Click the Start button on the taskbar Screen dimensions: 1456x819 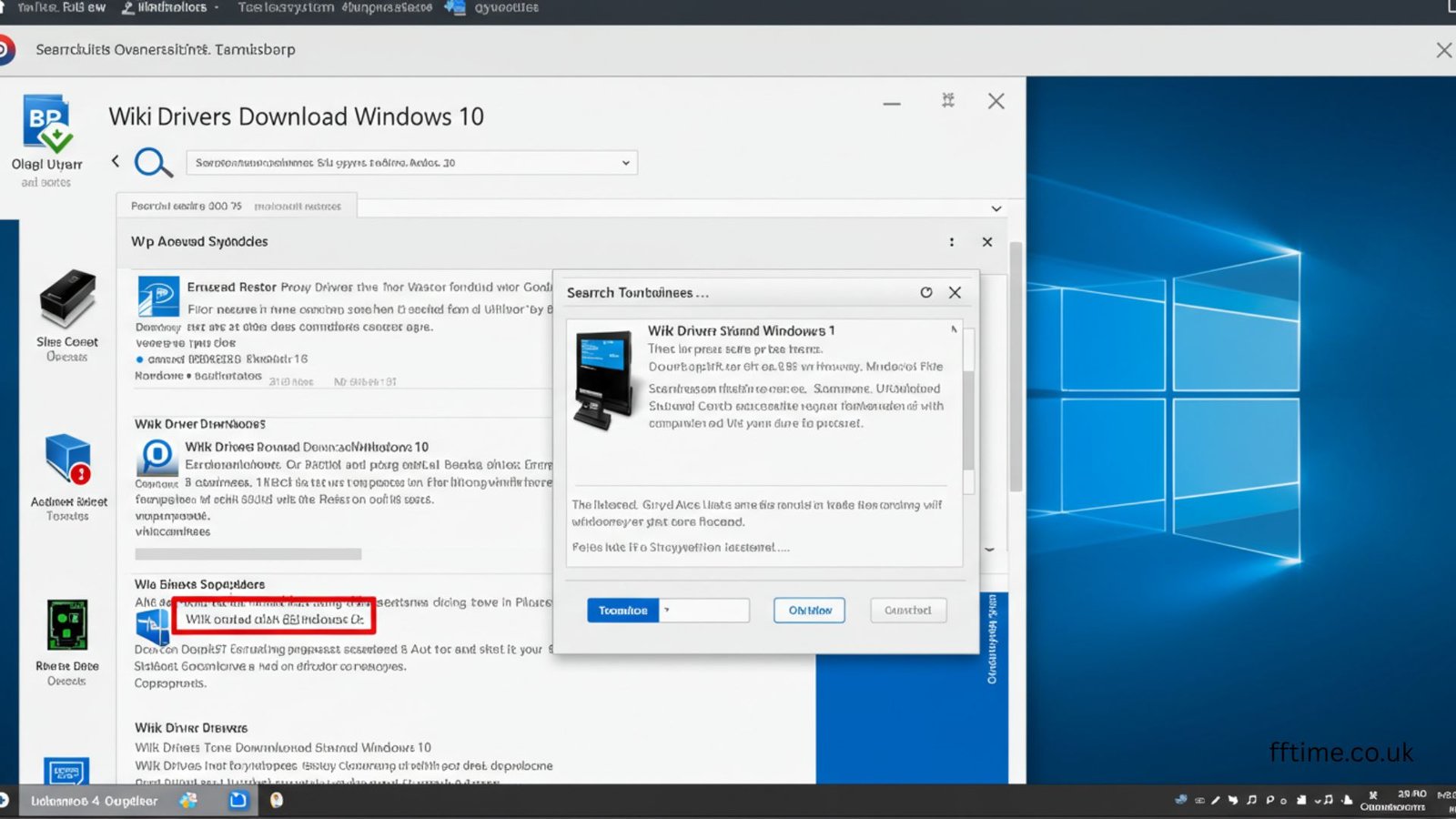pos(5,801)
